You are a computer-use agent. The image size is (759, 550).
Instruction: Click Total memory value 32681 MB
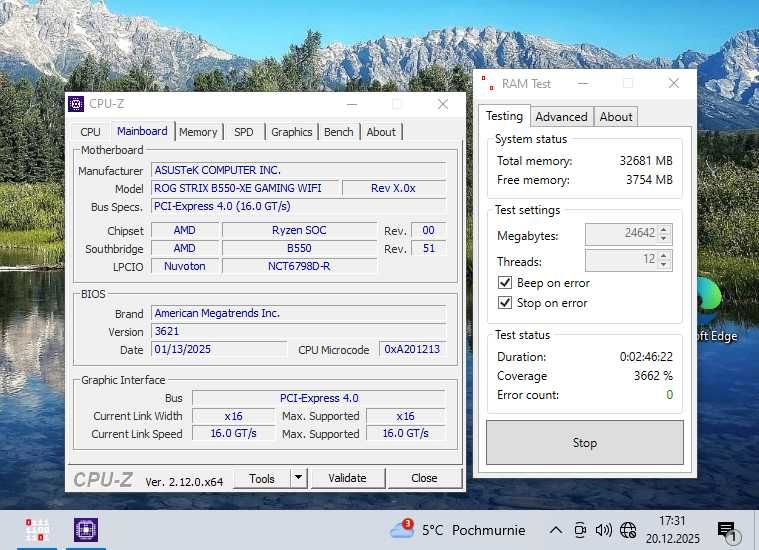pyautogui.click(x=646, y=160)
